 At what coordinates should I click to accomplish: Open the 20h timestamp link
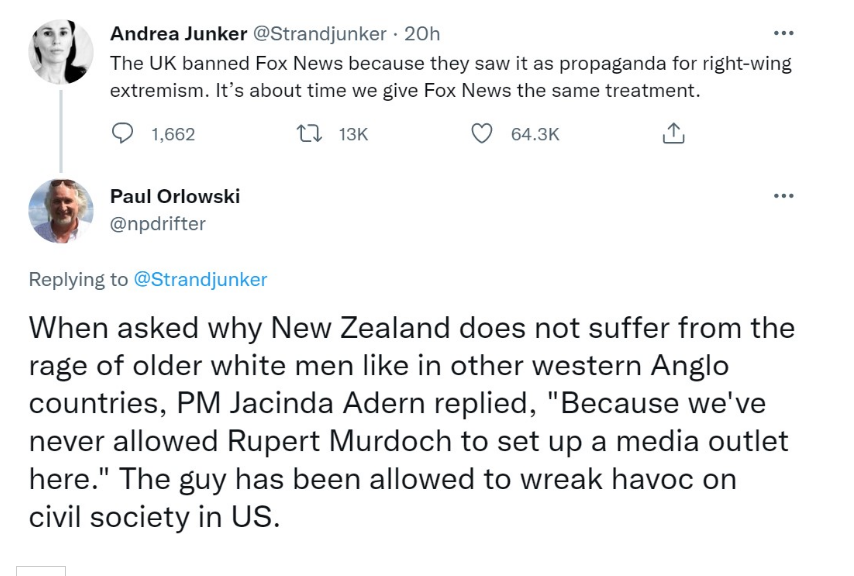pos(420,33)
